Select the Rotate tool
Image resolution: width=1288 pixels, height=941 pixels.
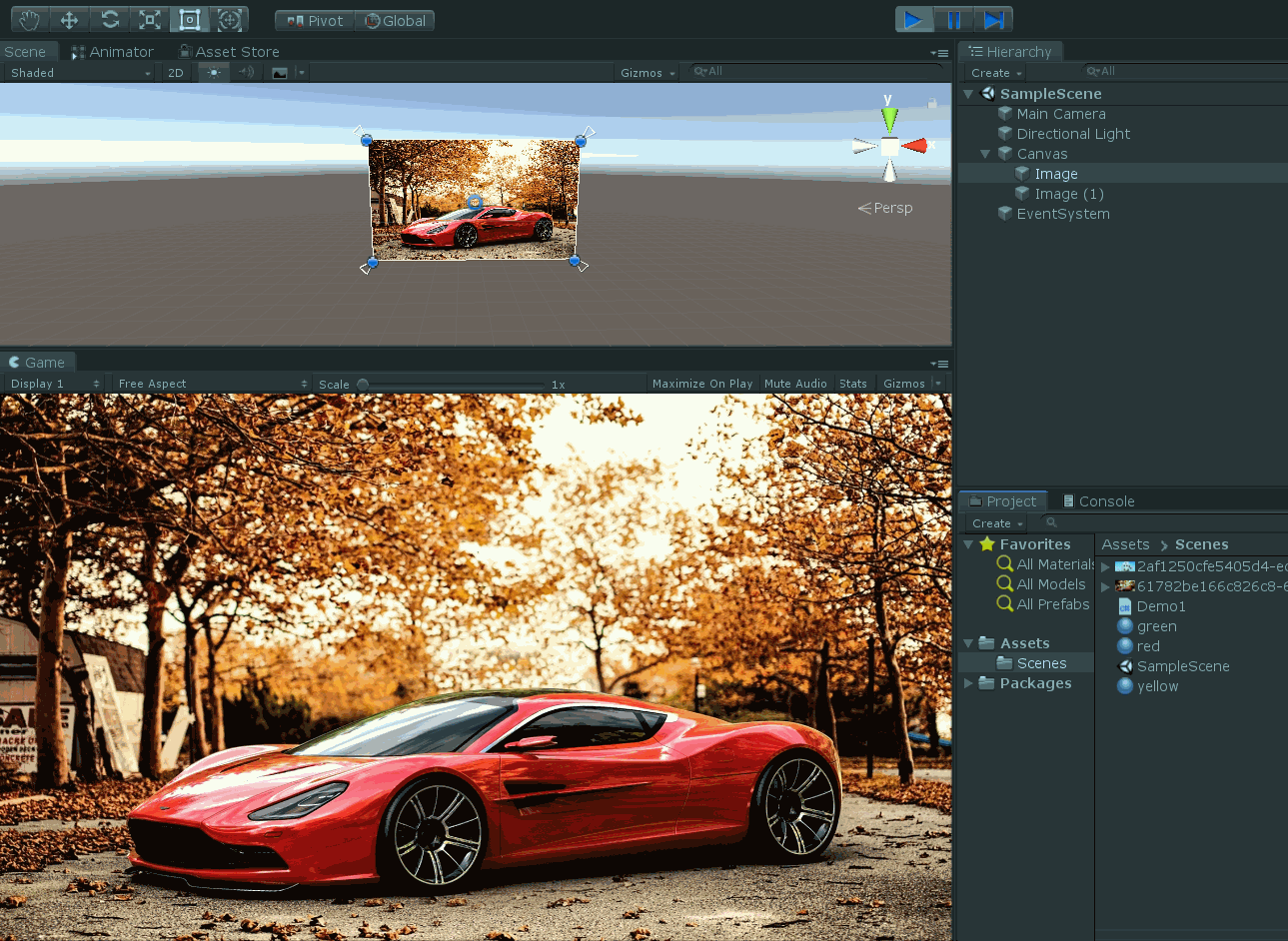pos(110,20)
